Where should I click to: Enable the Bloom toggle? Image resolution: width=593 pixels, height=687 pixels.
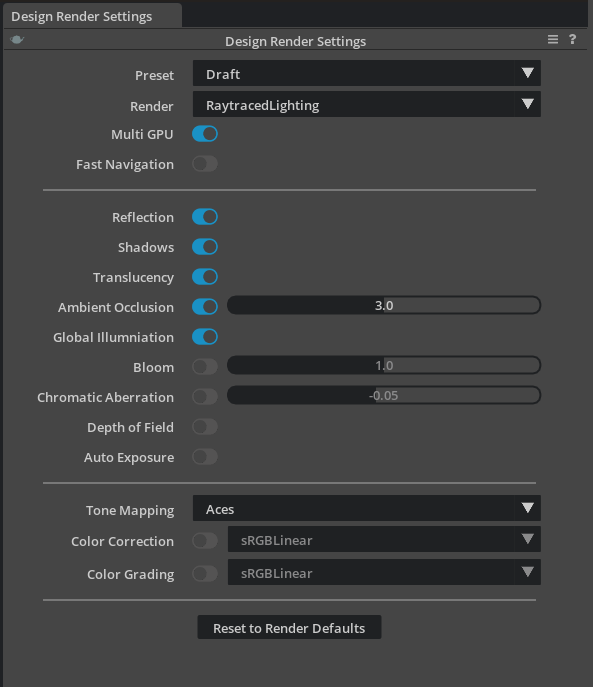point(205,367)
